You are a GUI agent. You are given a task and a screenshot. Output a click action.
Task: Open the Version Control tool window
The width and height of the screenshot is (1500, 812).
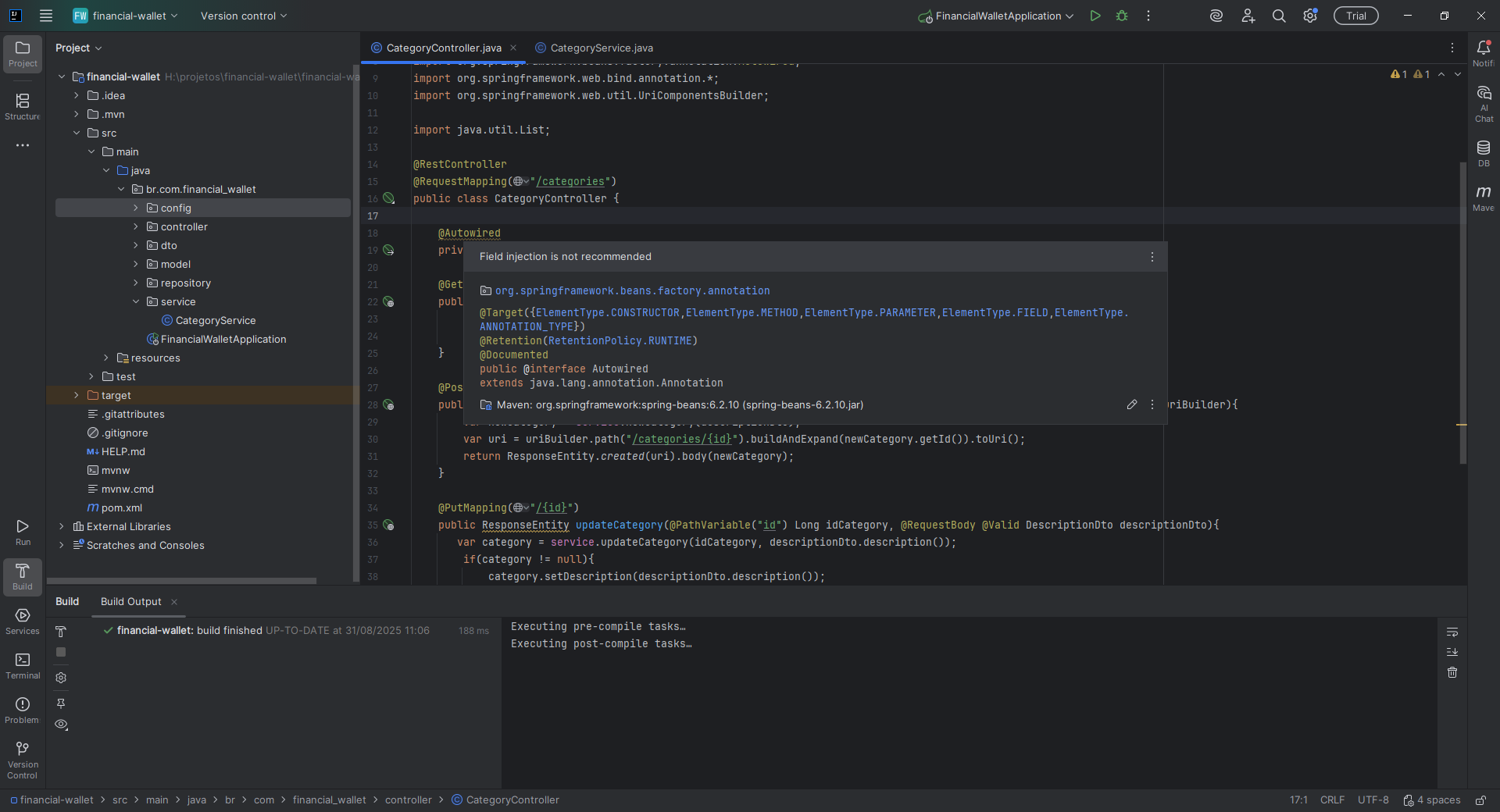pyautogui.click(x=23, y=759)
